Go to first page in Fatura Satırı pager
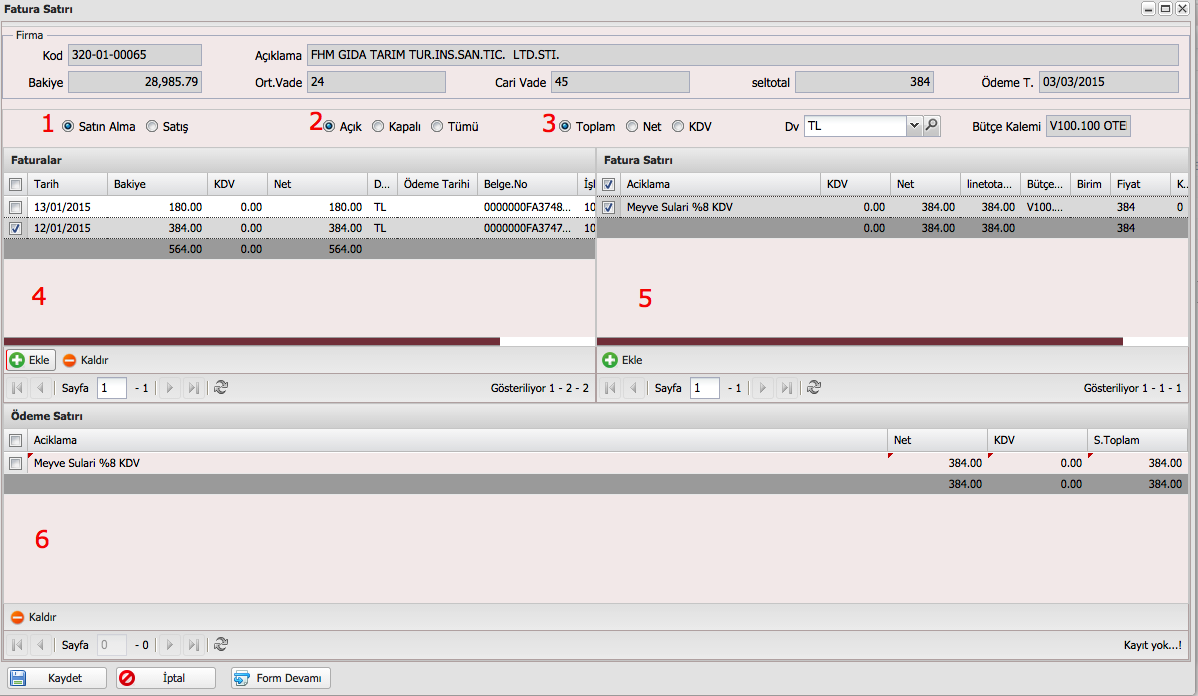Screen dimensions: 1198x696 coord(610,388)
